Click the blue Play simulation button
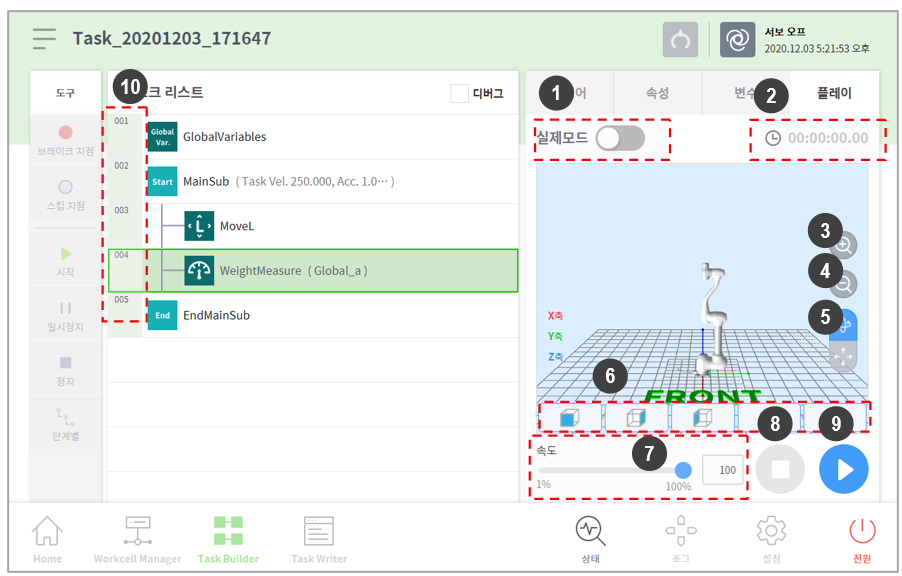 [843, 469]
